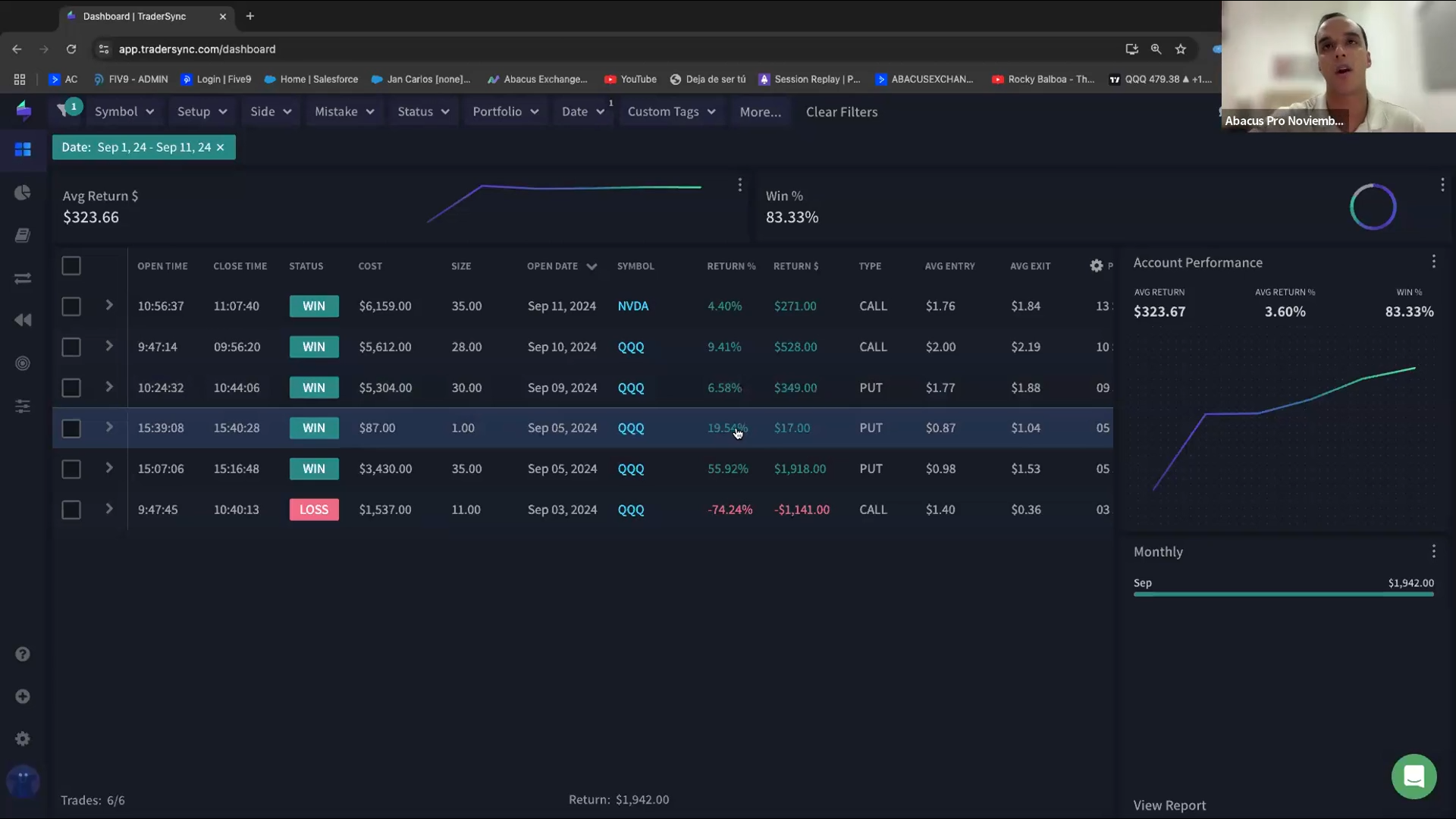Tick the LOSS trade row checkbox

coord(71,510)
